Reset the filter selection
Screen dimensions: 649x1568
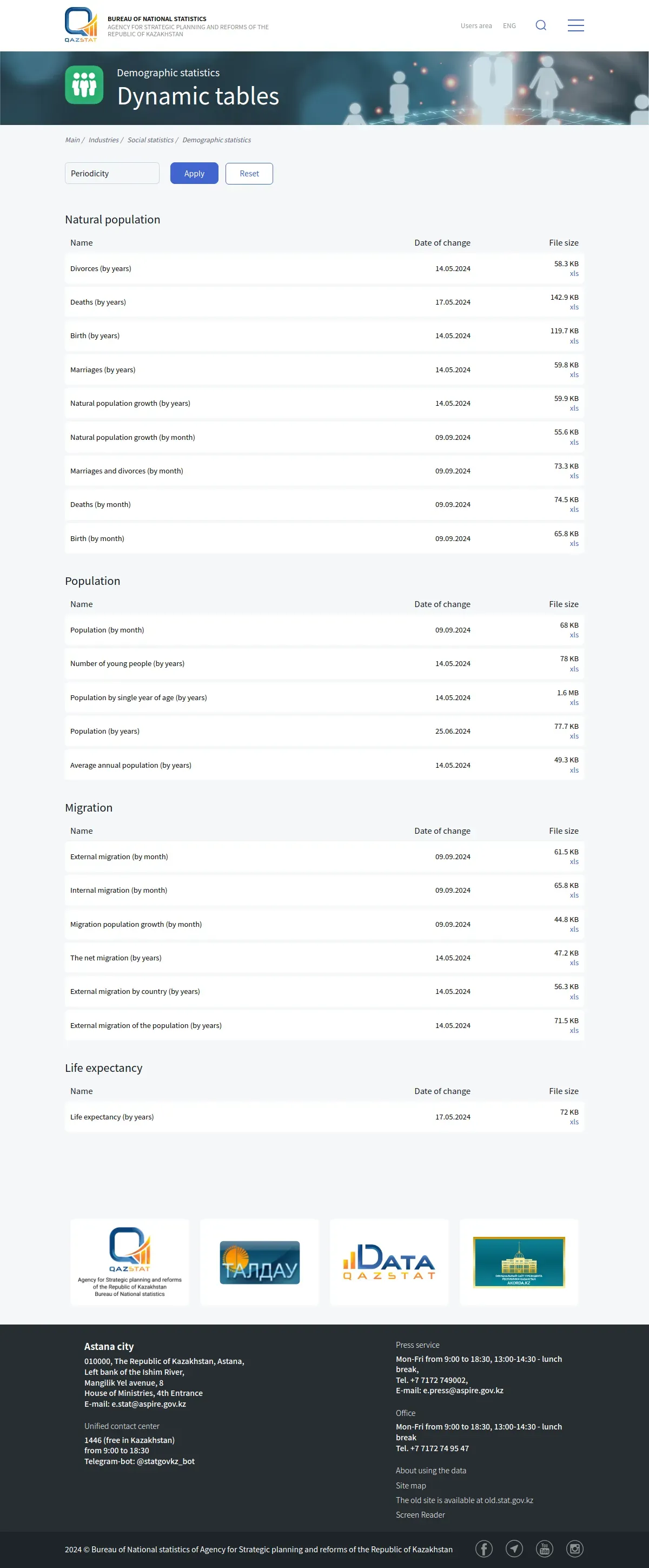pos(249,173)
